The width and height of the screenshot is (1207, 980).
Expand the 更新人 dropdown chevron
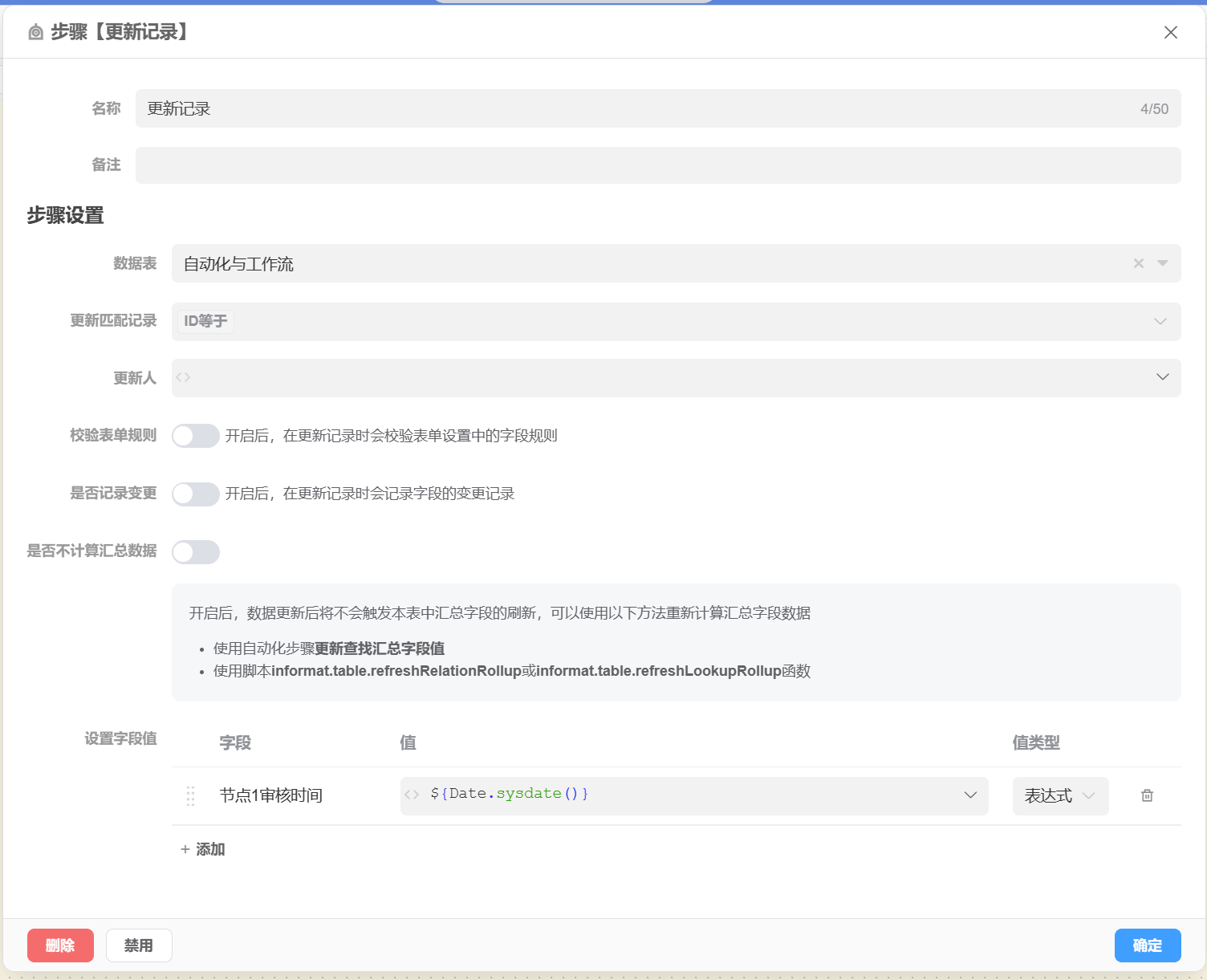tap(1161, 377)
